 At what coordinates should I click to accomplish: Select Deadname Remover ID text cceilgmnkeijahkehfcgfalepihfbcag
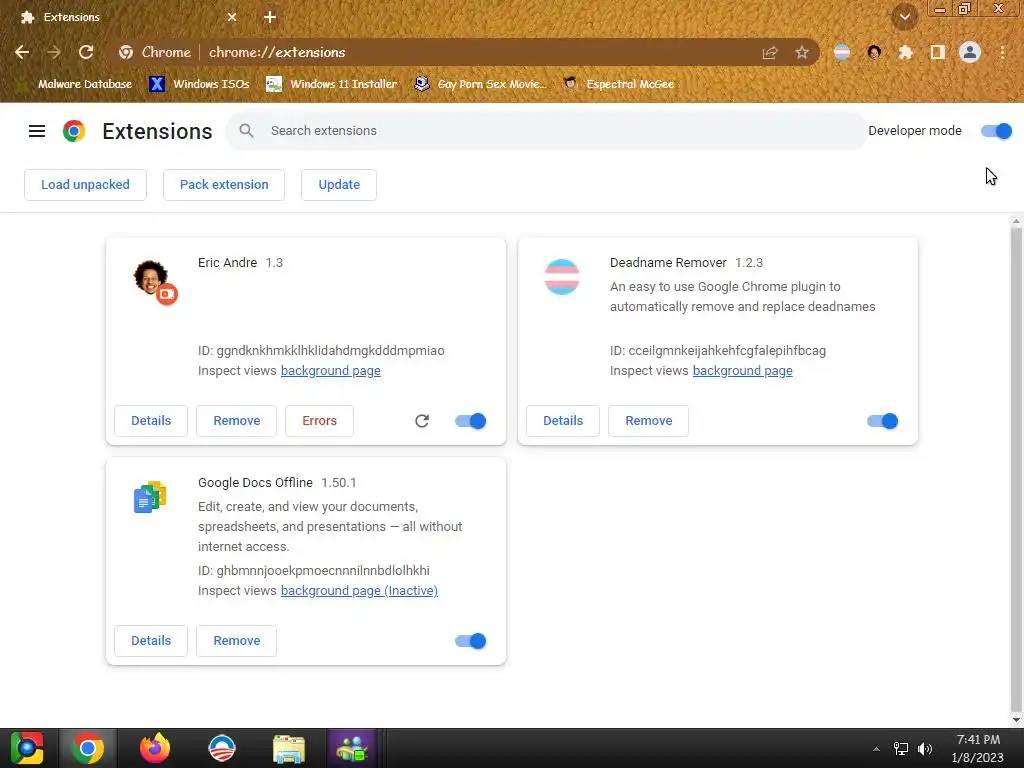[x=727, y=351]
